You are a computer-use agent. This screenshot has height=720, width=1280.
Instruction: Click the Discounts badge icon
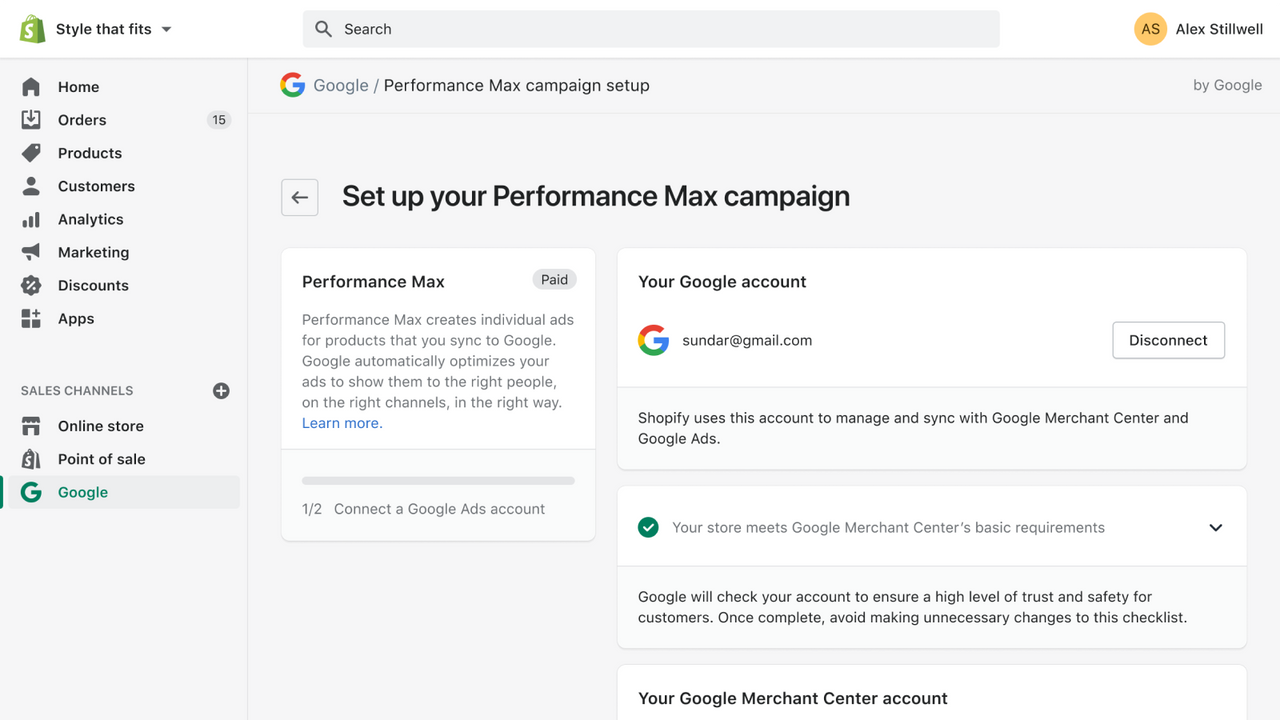click(x=31, y=285)
